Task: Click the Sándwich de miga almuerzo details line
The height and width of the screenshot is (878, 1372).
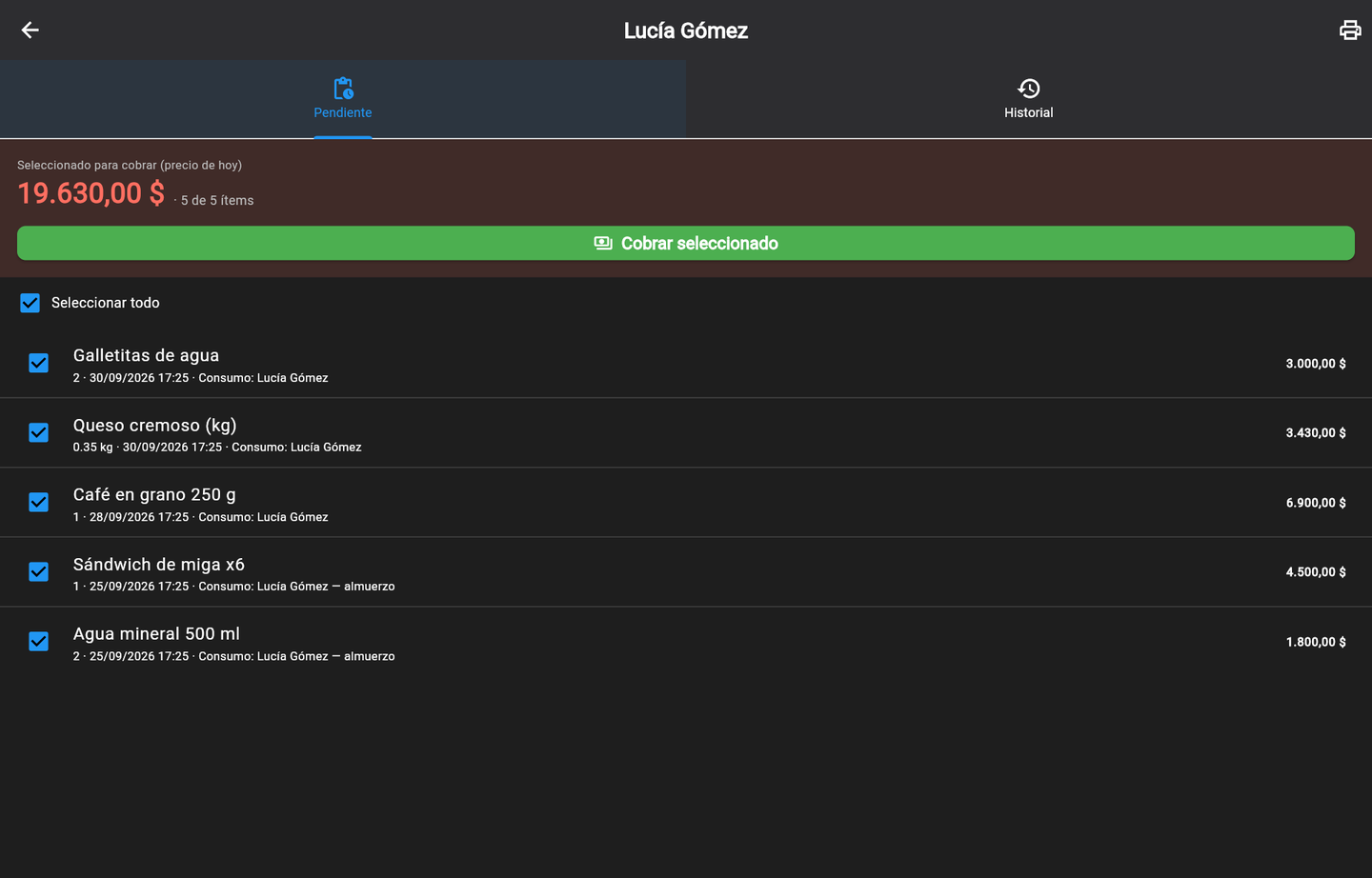Action: tap(234, 587)
